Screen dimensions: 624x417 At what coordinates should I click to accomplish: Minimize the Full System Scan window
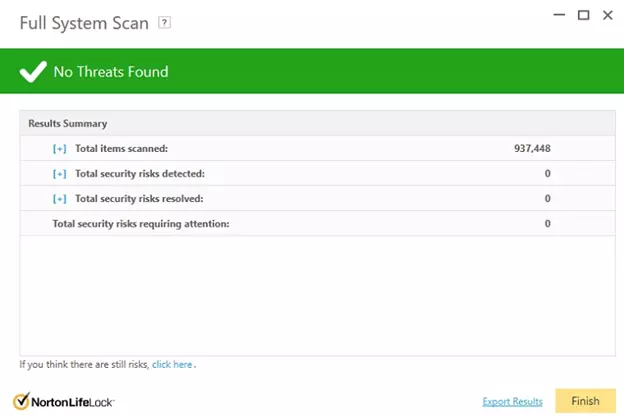[559, 15]
